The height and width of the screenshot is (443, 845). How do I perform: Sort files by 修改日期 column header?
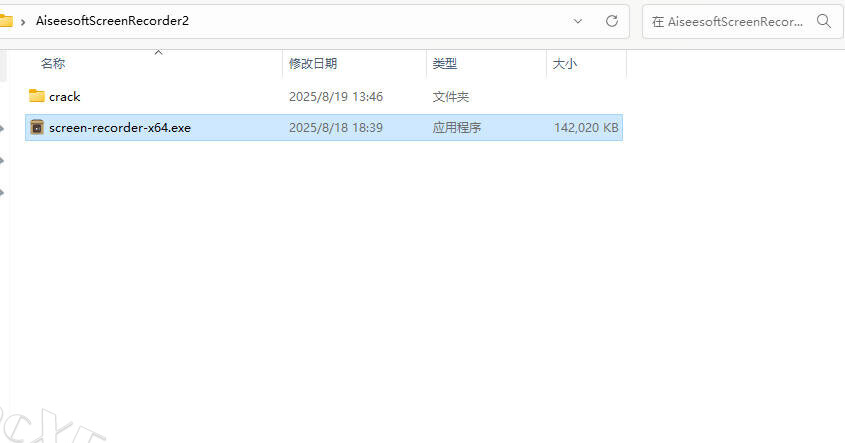(x=312, y=64)
